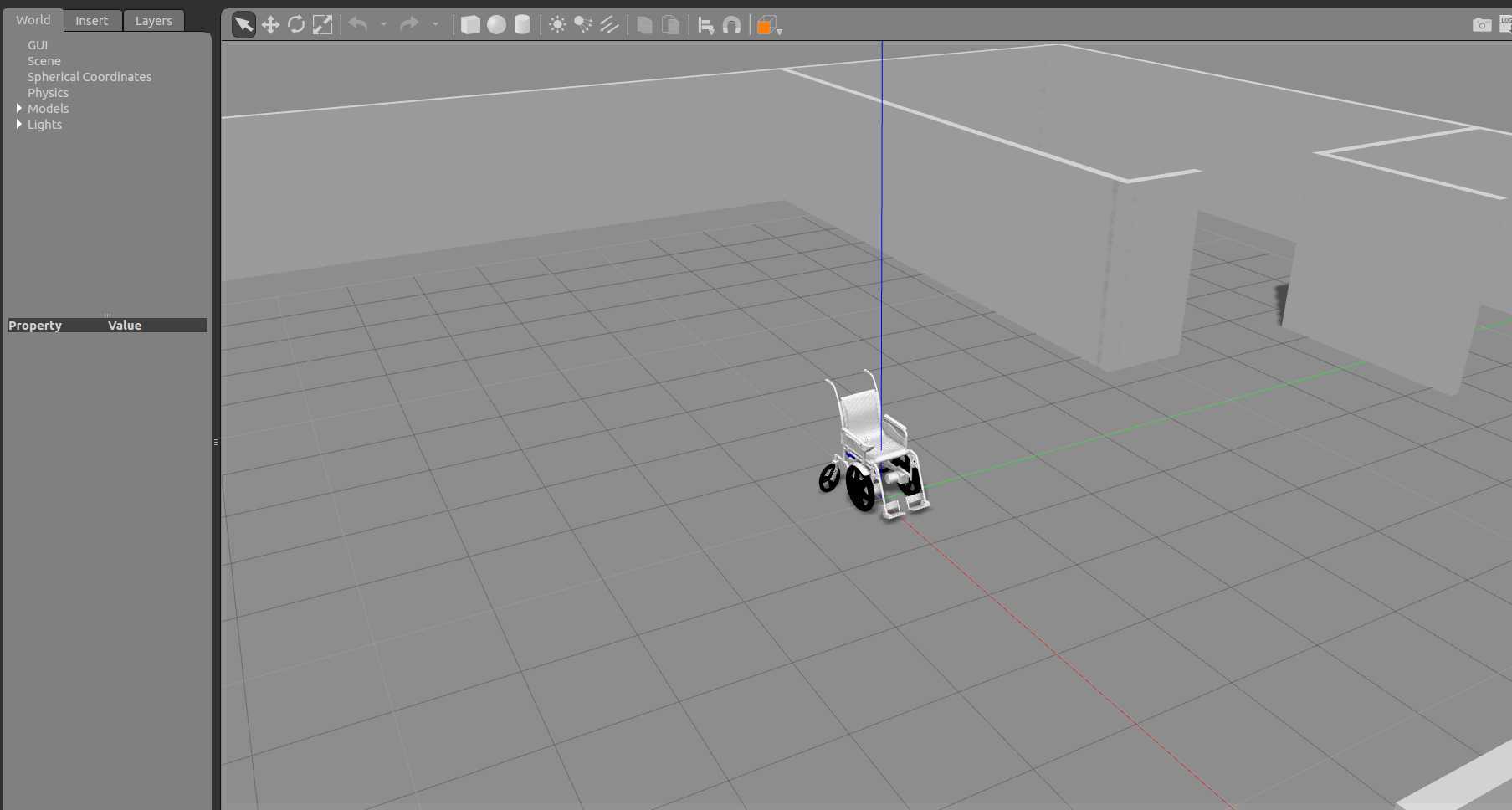This screenshot has height=810, width=1512.
Task: Select GUI in the world tree
Action: (x=38, y=45)
